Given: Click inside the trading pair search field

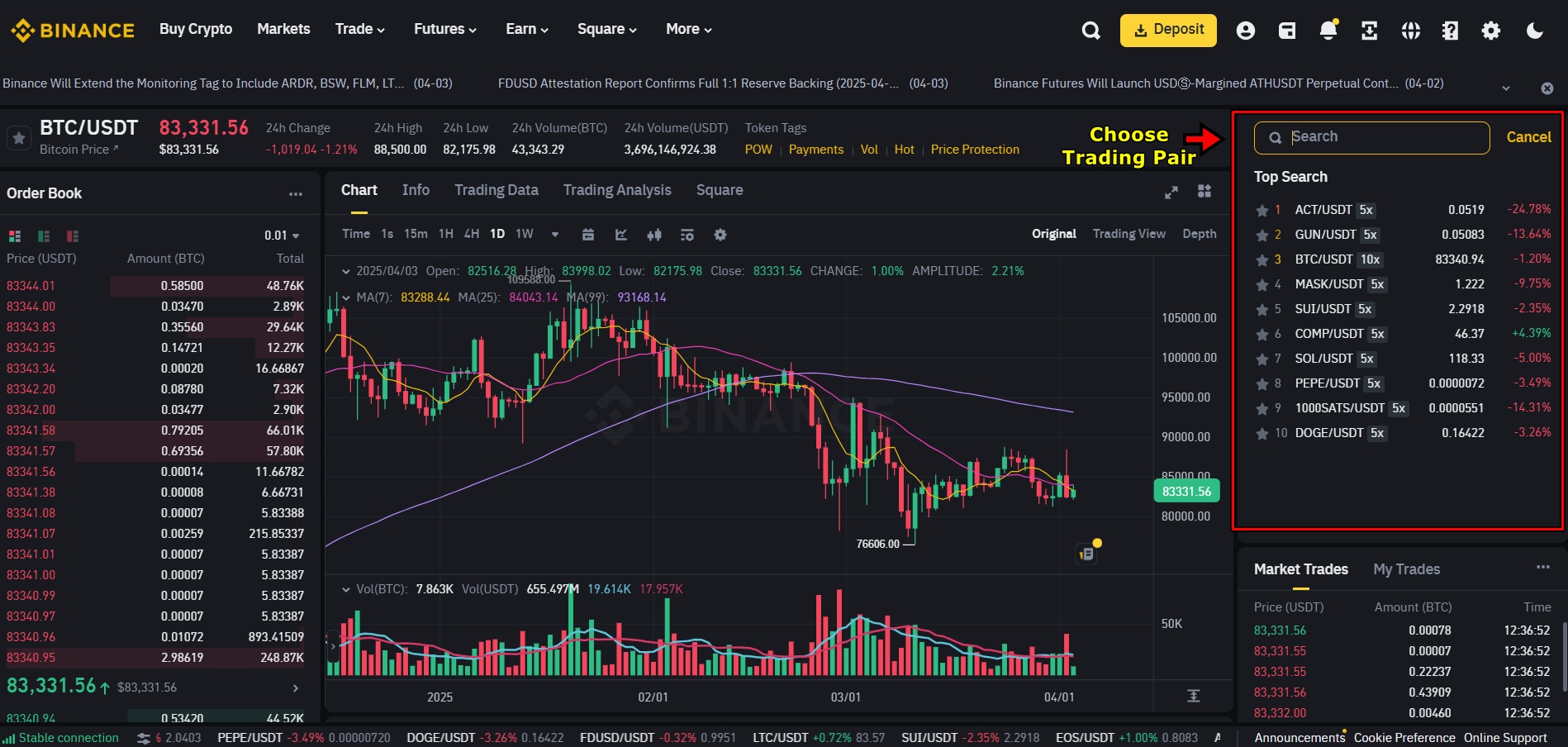Looking at the screenshot, I should coord(1371,137).
